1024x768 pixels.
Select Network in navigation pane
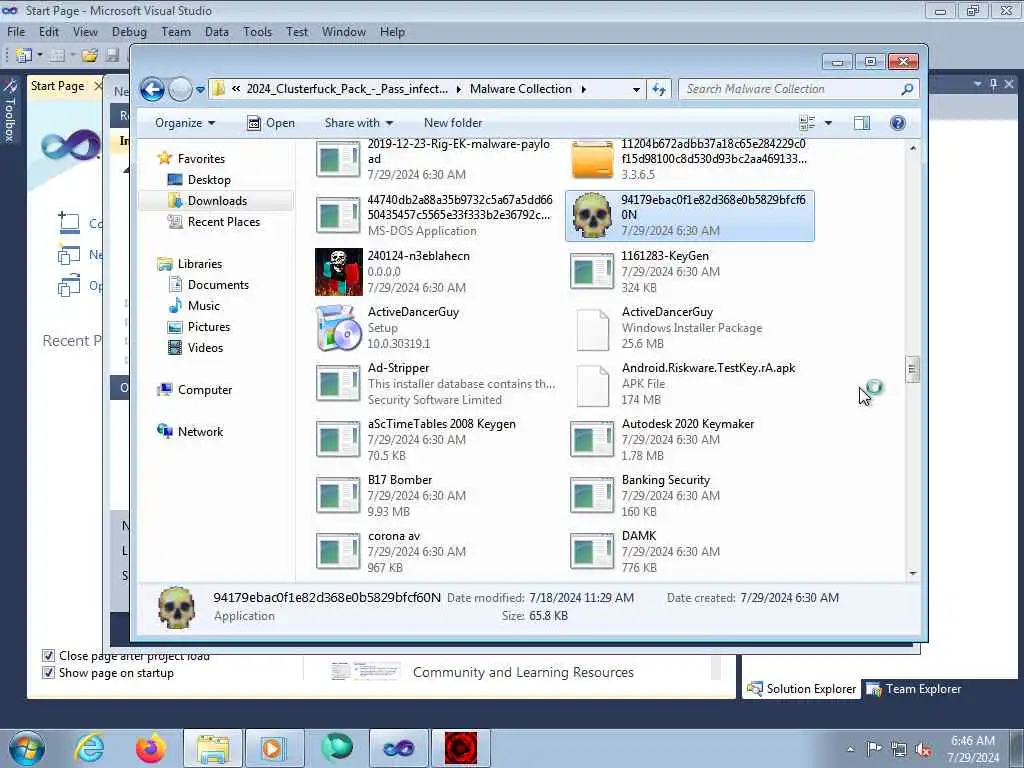[190, 432]
